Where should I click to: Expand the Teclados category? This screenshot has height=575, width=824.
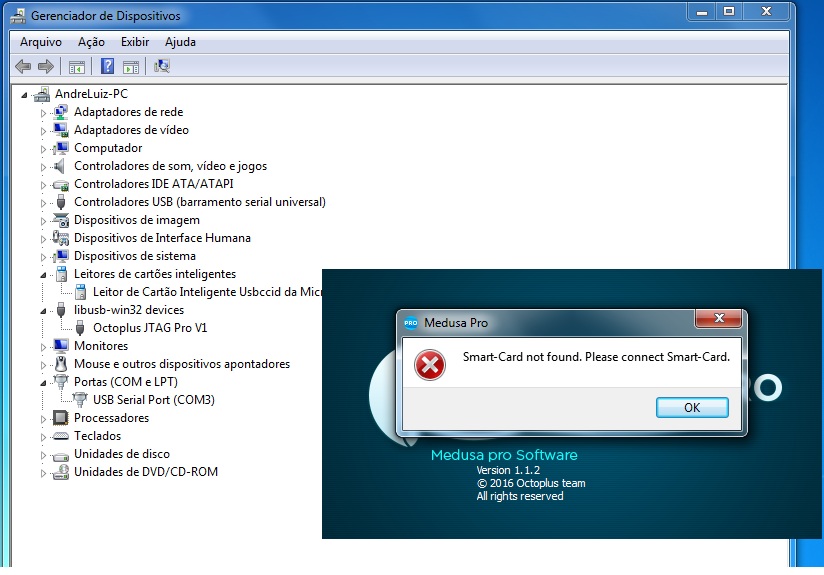point(44,437)
